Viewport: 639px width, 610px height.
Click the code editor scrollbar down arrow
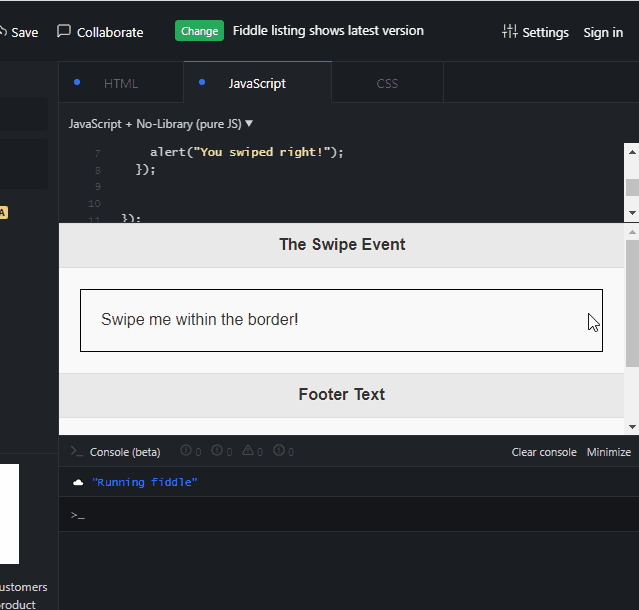pos(632,213)
